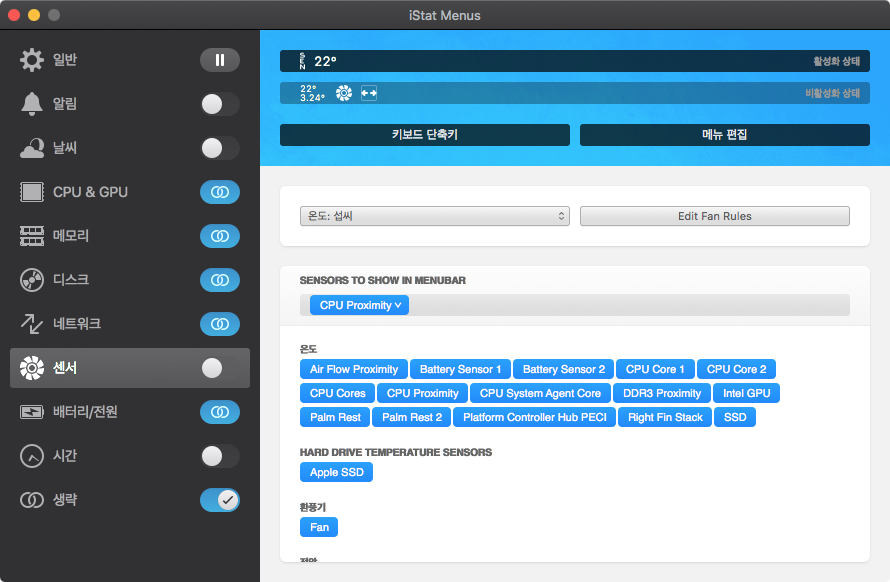Enable the 센서 sensors switch
Viewport: 890px width, 582px height.
[220, 368]
